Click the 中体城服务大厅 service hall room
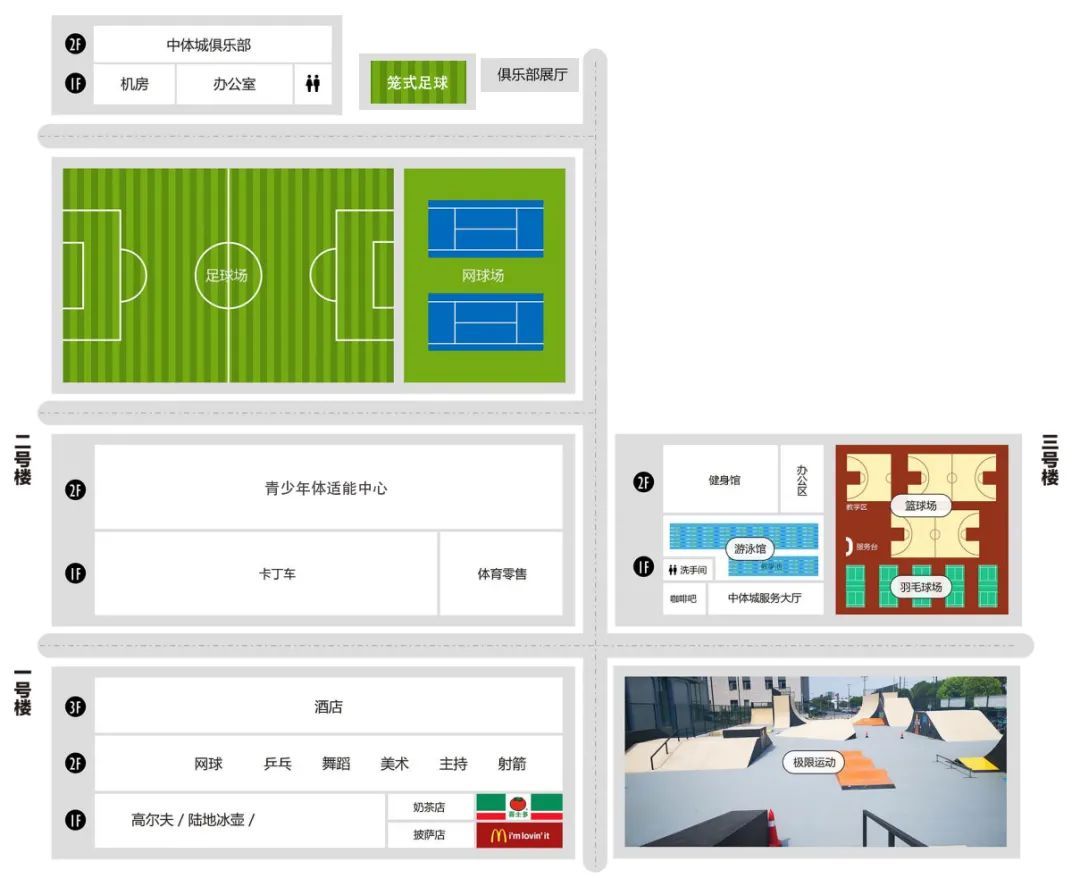The height and width of the screenshot is (878, 1080). pyautogui.click(x=764, y=598)
